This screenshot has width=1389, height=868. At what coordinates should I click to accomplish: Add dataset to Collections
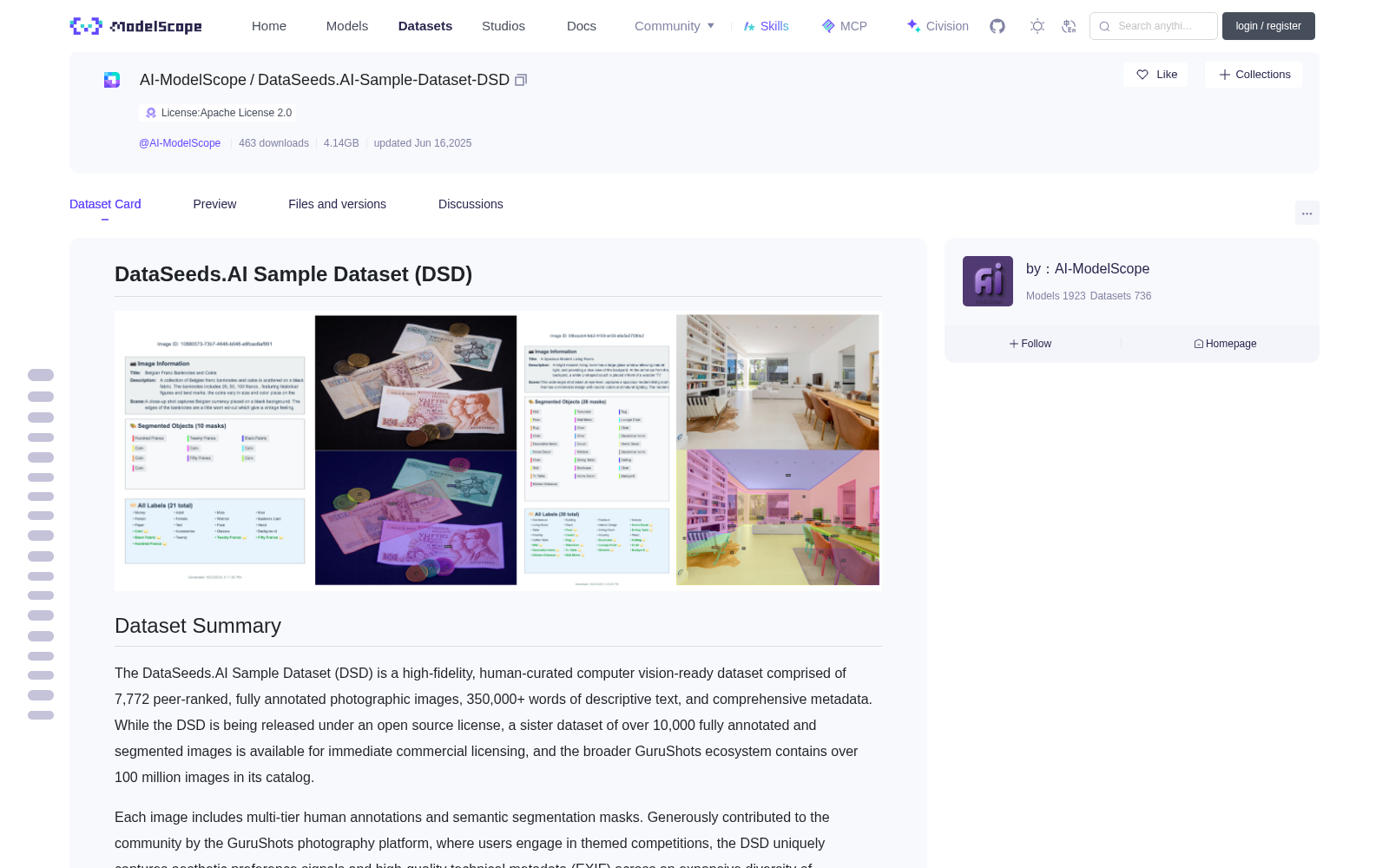click(x=1254, y=75)
